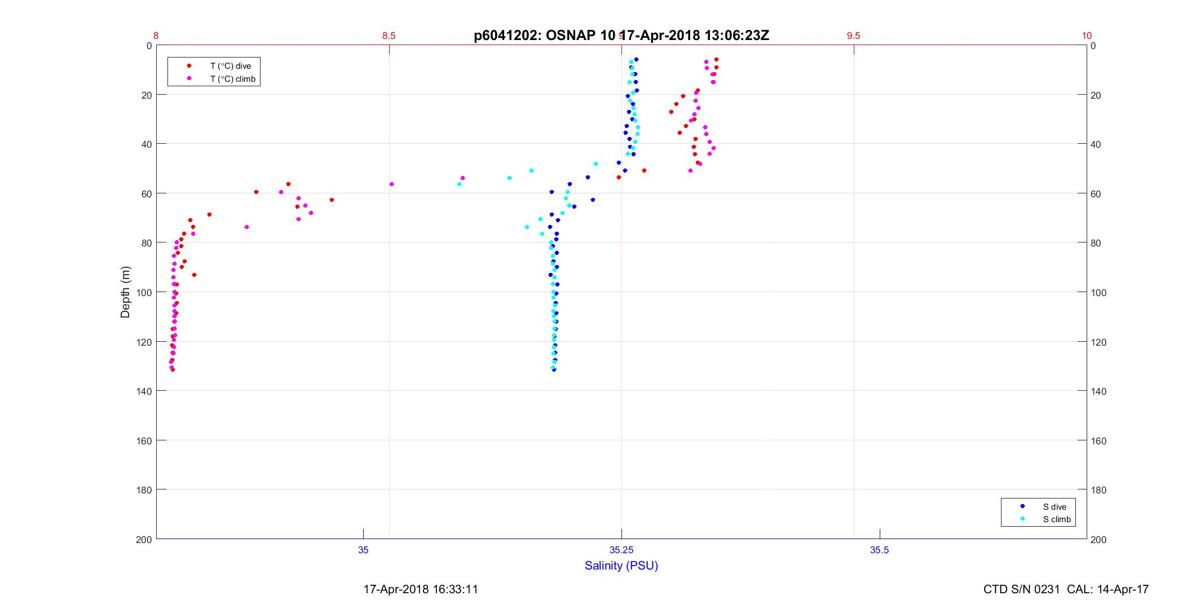
Task: Click the red legend marker for T dive
Action: pos(189,65)
